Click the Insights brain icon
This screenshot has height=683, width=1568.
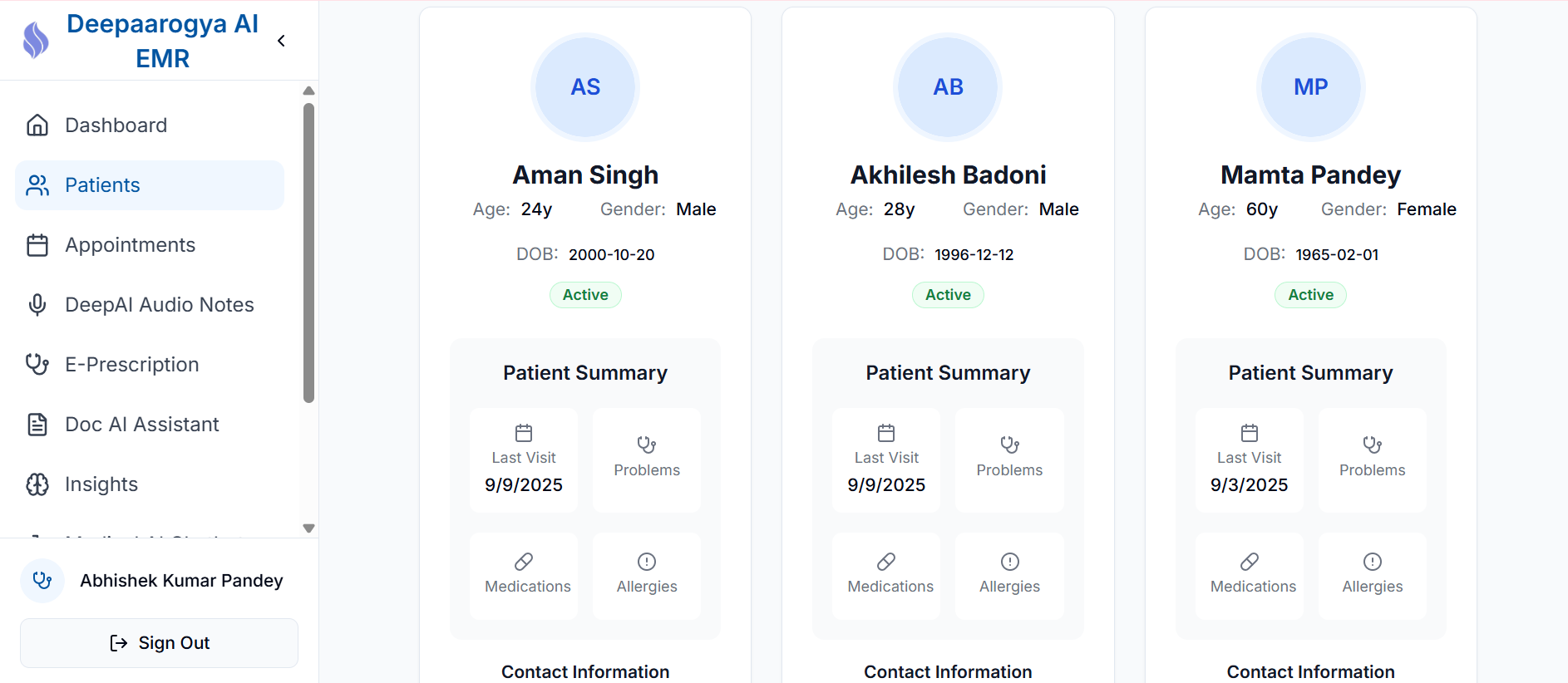(37, 484)
